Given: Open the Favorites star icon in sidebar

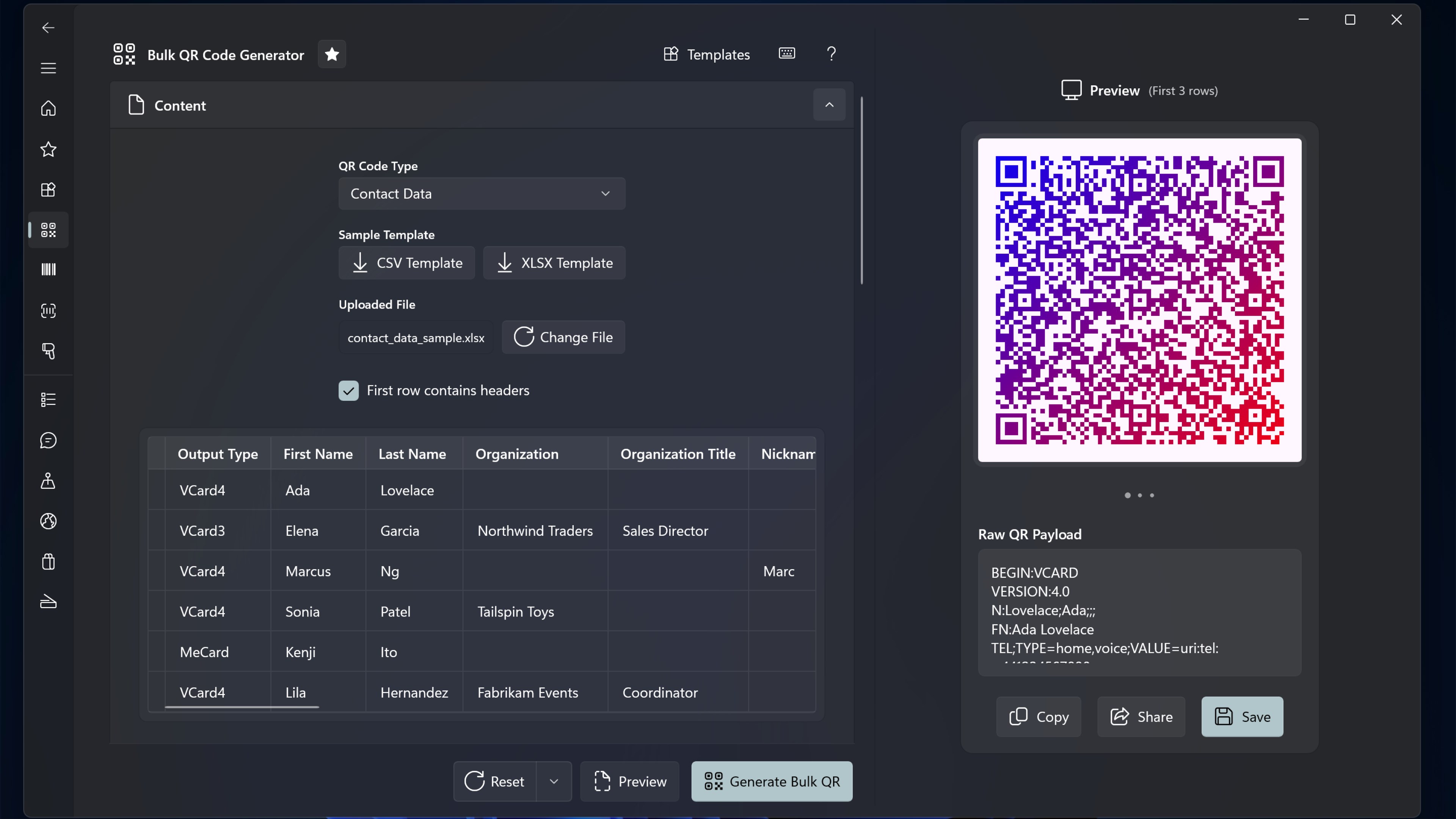Looking at the screenshot, I should [48, 149].
